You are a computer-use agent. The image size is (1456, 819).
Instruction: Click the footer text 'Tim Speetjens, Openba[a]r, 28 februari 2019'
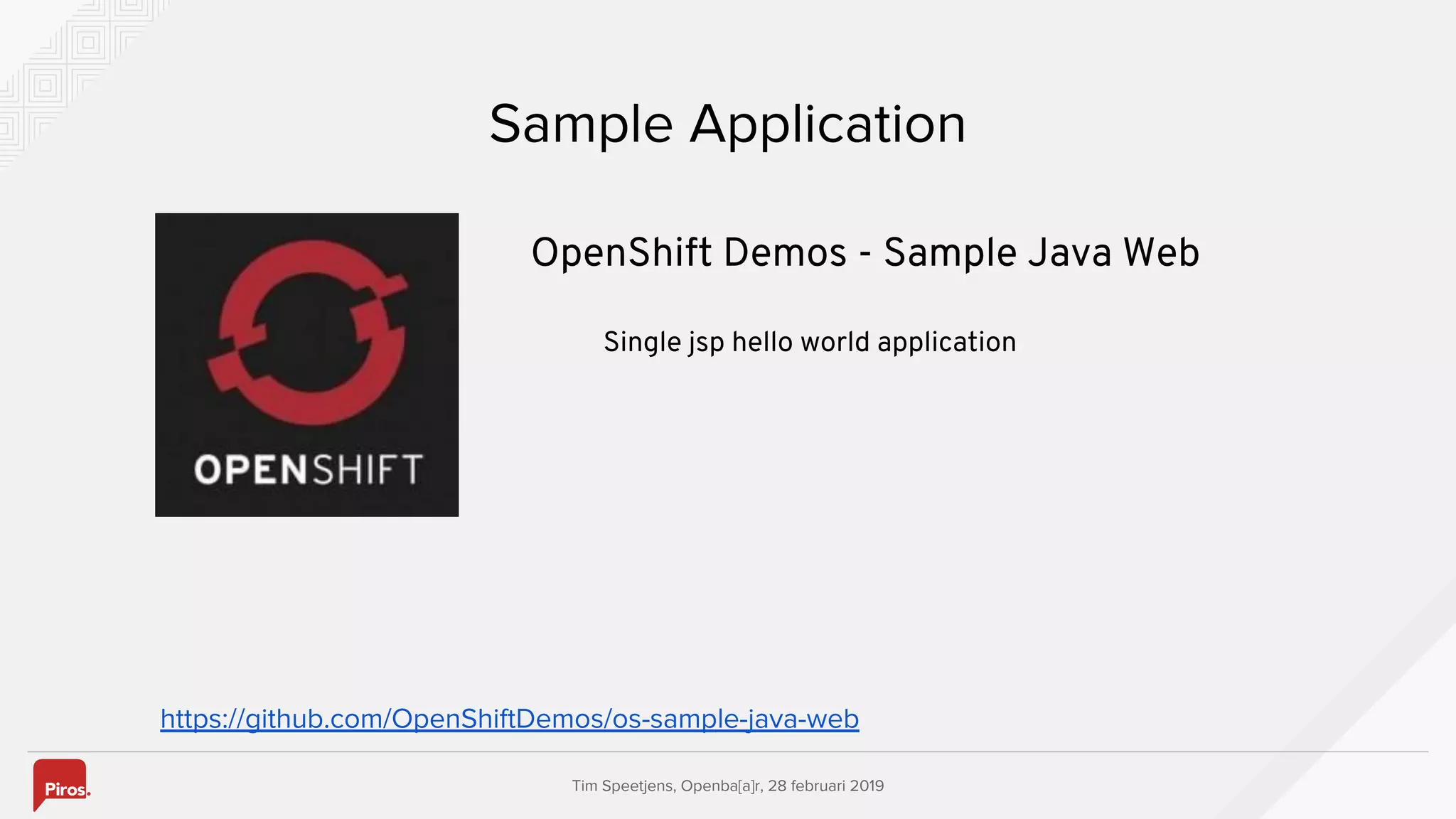tap(728, 786)
